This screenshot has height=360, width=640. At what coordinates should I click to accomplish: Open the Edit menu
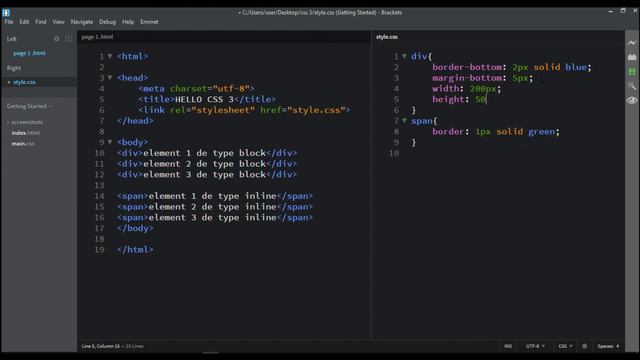24,22
